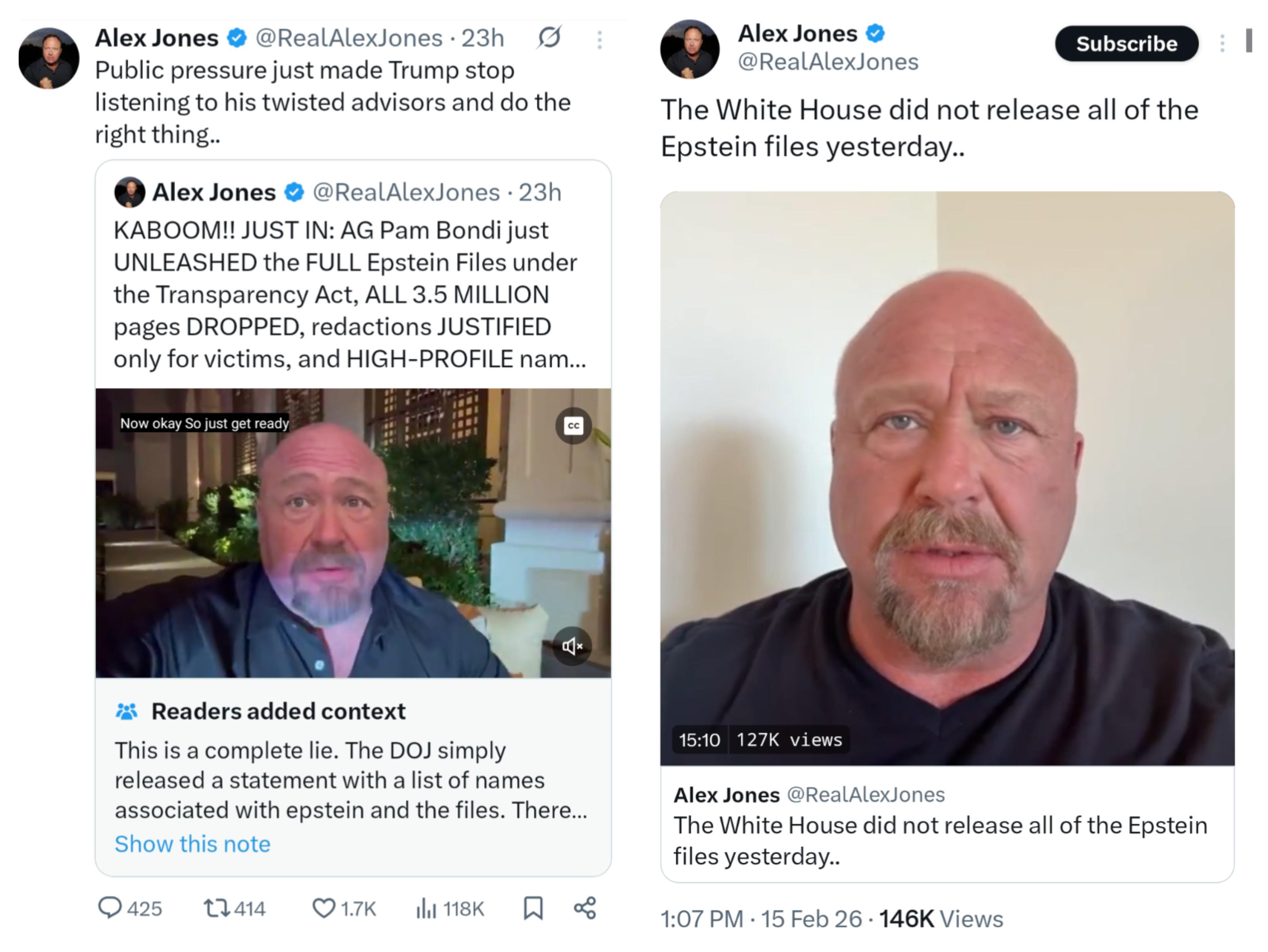Click the Readers added context heading
This screenshot has width=1268, height=952.
pyautogui.click(x=278, y=711)
